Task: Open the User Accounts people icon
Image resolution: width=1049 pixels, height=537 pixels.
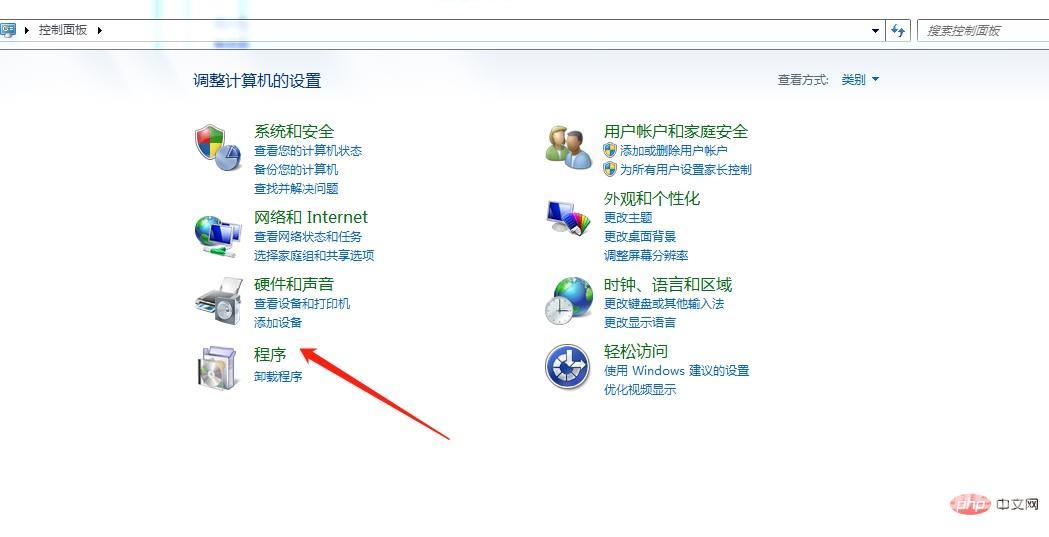Action: pyautogui.click(x=569, y=148)
